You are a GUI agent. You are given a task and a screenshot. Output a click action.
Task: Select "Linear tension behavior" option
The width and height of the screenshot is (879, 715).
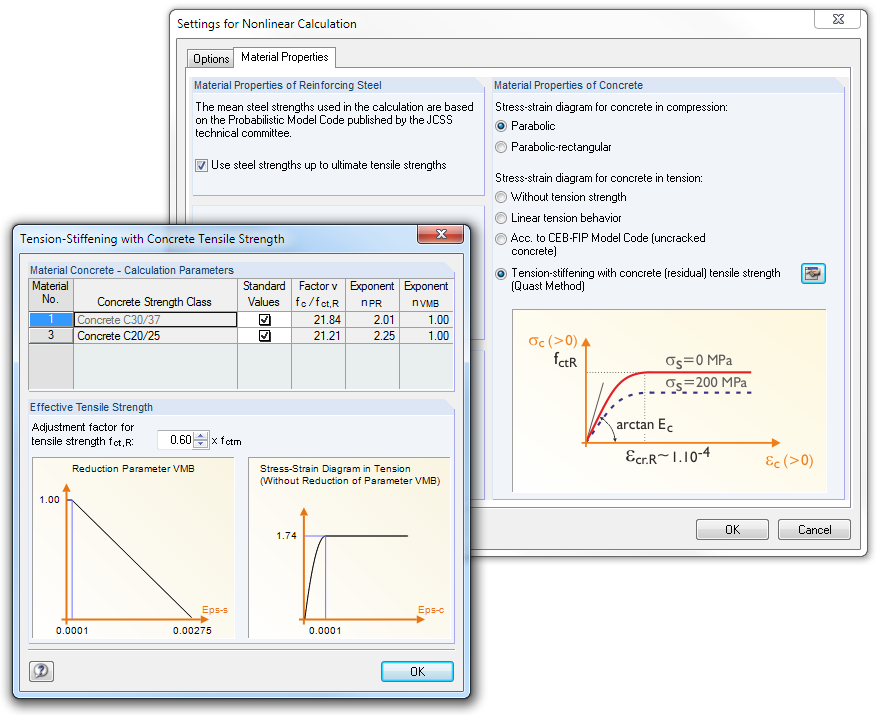click(x=500, y=217)
